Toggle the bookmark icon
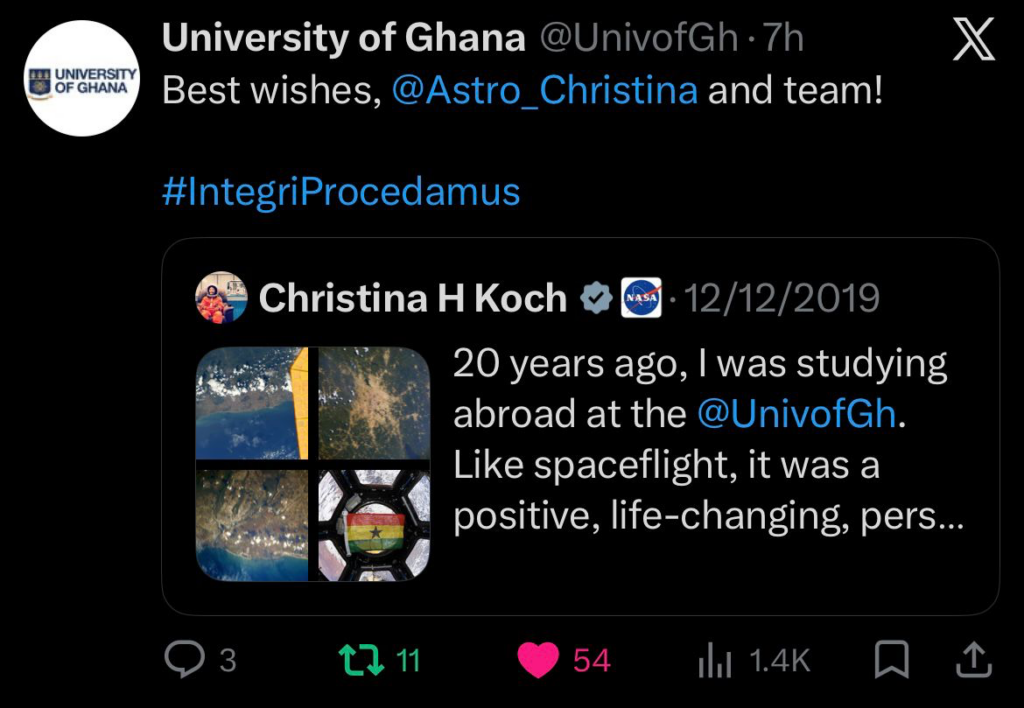The image size is (1024, 708). coord(891,660)
